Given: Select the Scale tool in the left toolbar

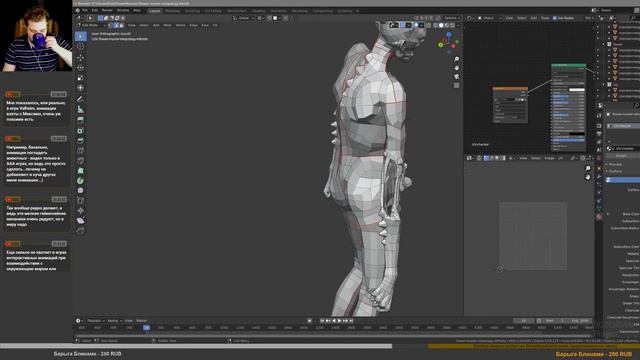Looking at the screenshot, I should pos(81,78).
